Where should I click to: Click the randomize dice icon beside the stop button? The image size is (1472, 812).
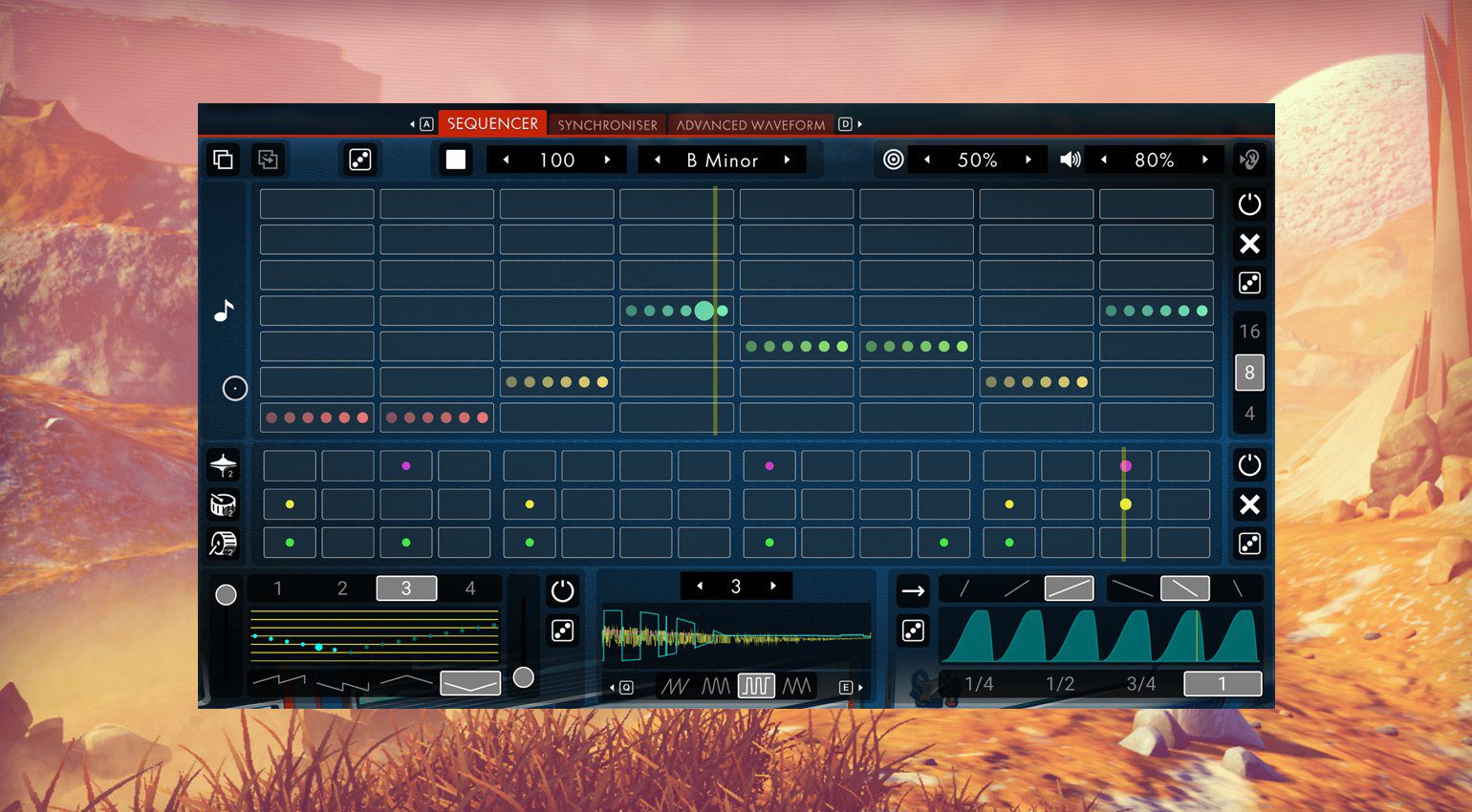(x=360, y=160)
